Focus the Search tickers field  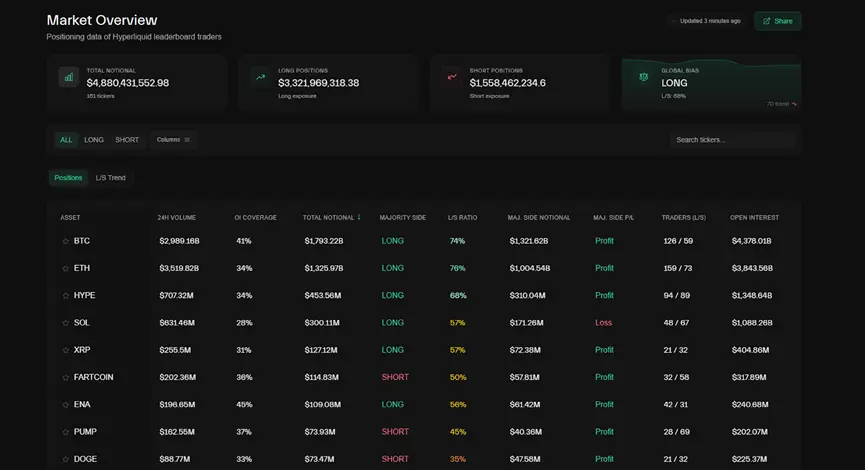coord(733,140)
